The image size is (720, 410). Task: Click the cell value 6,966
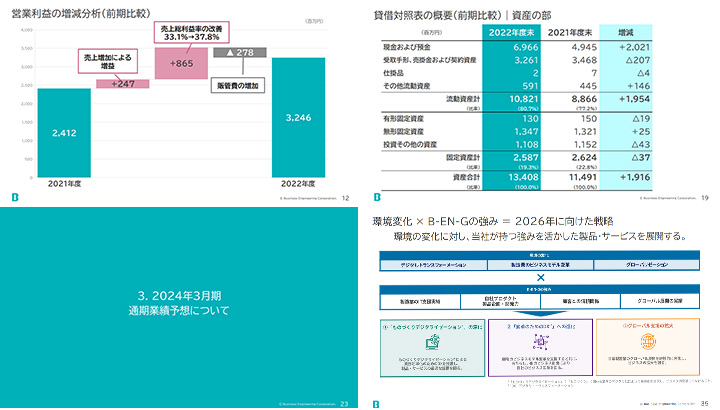point(526,47)
